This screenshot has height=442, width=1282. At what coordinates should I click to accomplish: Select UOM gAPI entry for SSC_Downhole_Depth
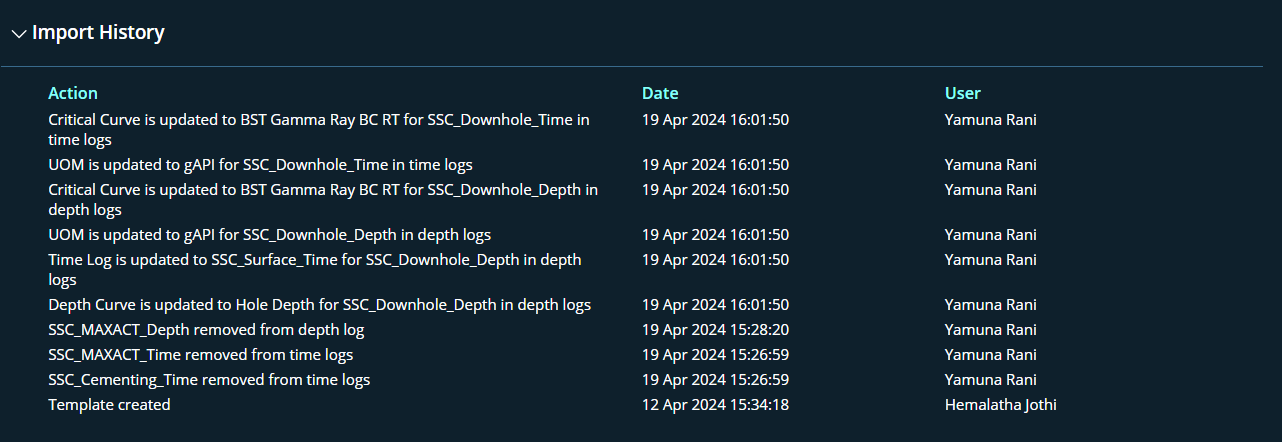click(269, 235)
